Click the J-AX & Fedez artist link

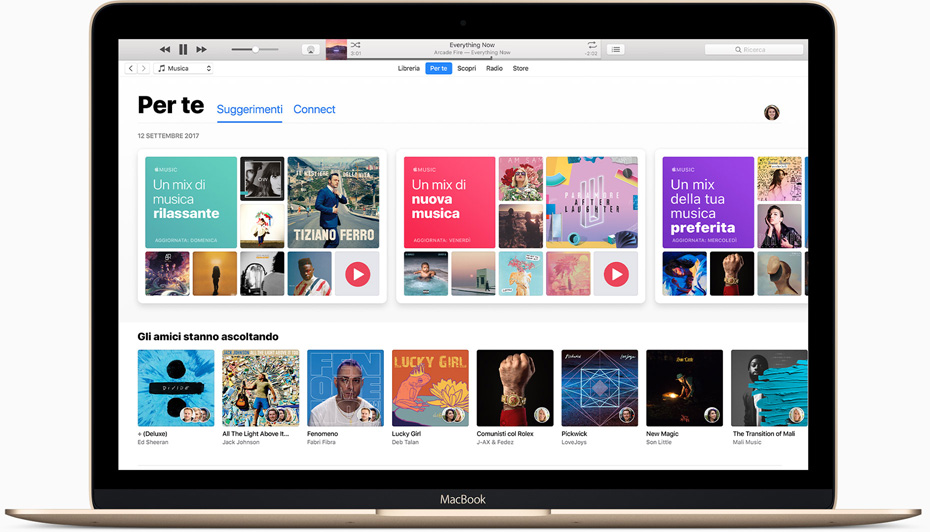495,442
